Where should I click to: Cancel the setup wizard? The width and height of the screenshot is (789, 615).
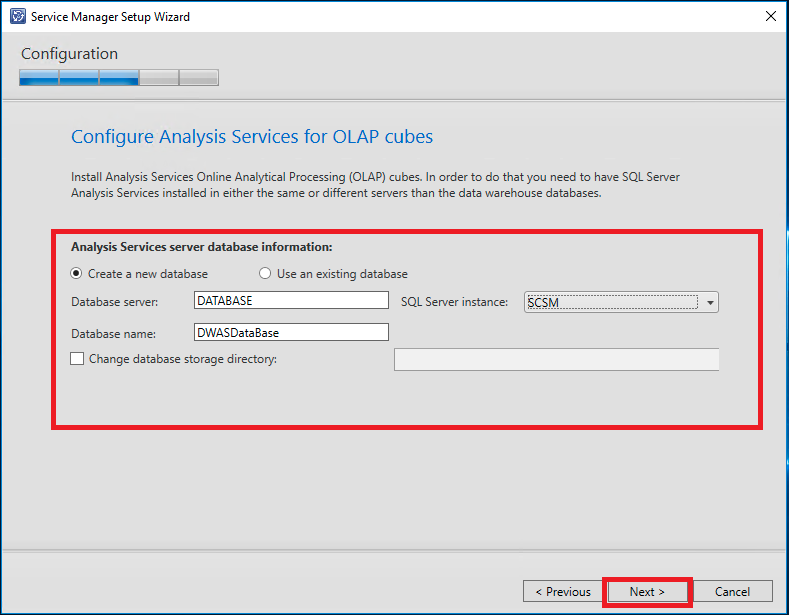pyautogui.click(x=732, y=591)
